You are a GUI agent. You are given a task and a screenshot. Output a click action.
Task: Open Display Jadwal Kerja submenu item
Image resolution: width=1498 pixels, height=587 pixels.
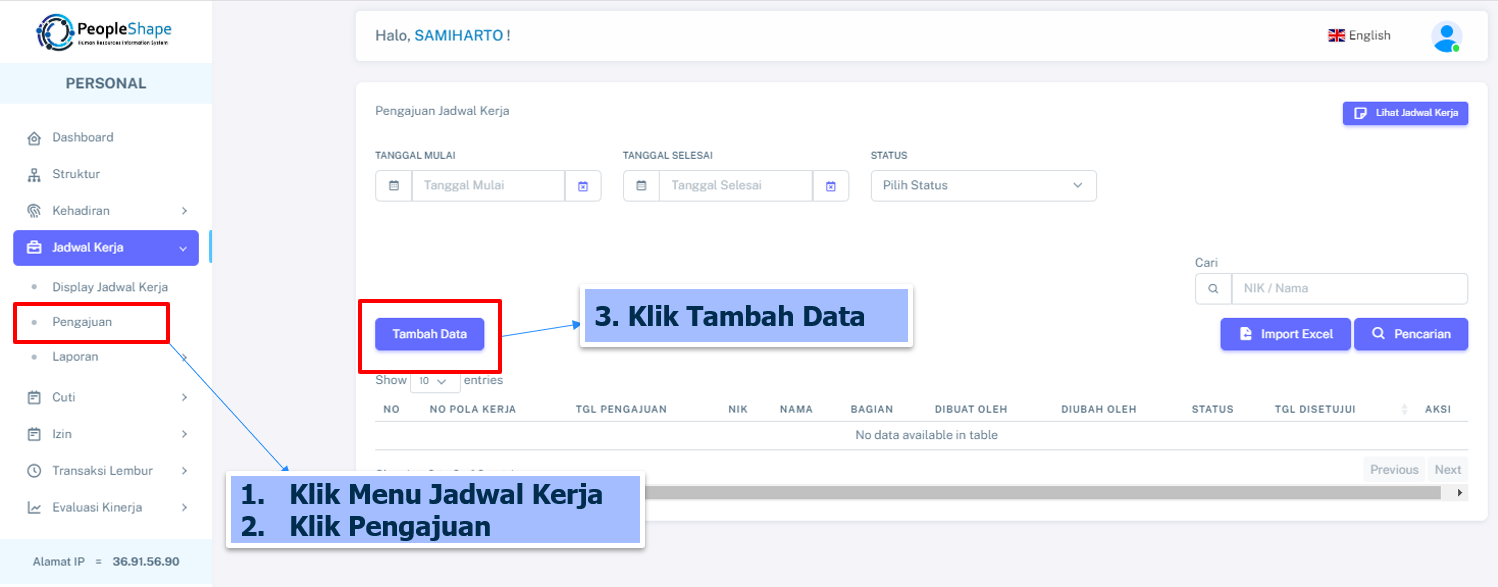pos(110,287)
